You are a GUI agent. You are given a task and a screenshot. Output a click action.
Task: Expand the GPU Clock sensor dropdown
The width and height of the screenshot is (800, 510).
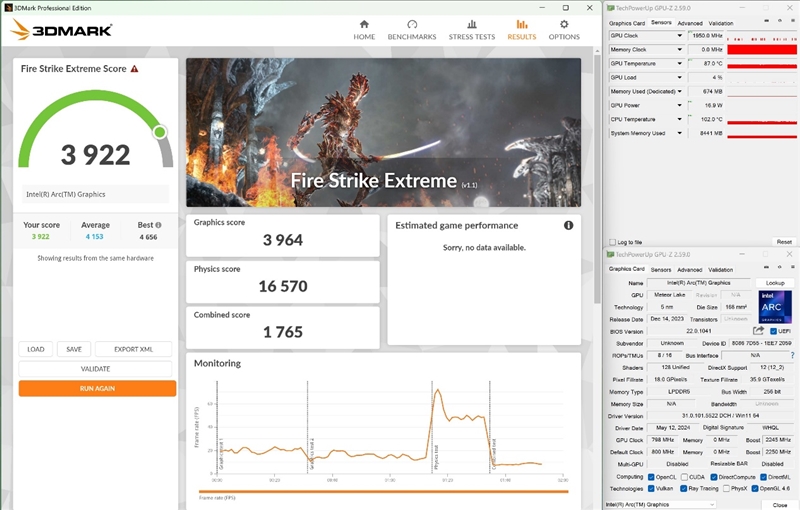click(x=680, y=36)
